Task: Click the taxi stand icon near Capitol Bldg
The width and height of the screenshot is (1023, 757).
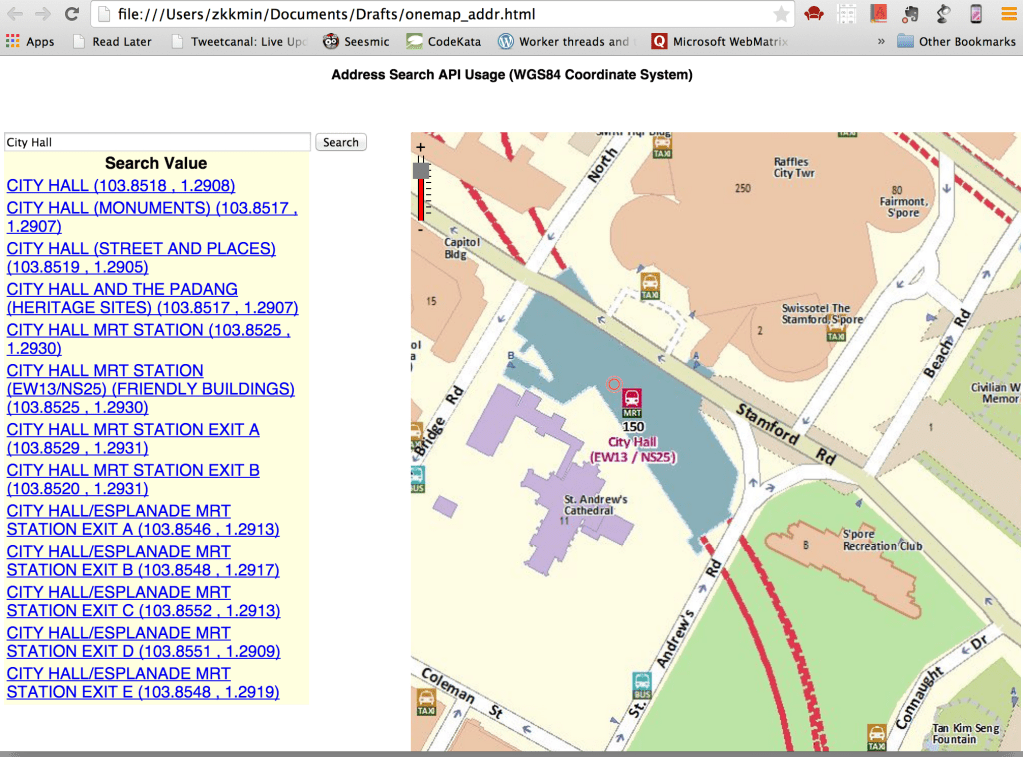Action: point(650,287)
